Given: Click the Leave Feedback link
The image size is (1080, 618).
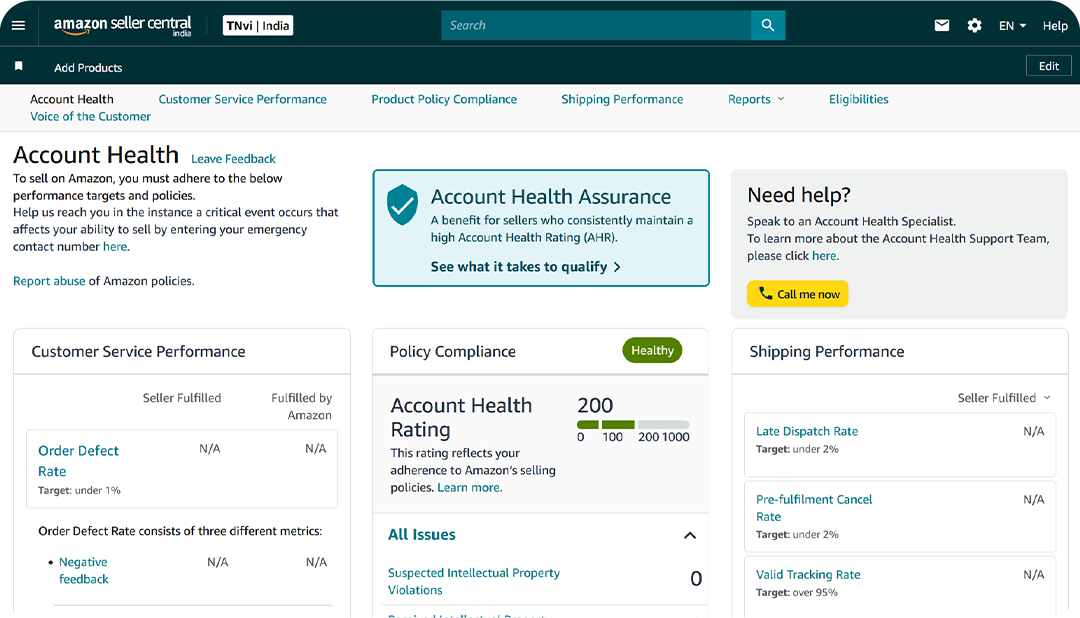Looking at the screenshot, I should coord(233,158).
